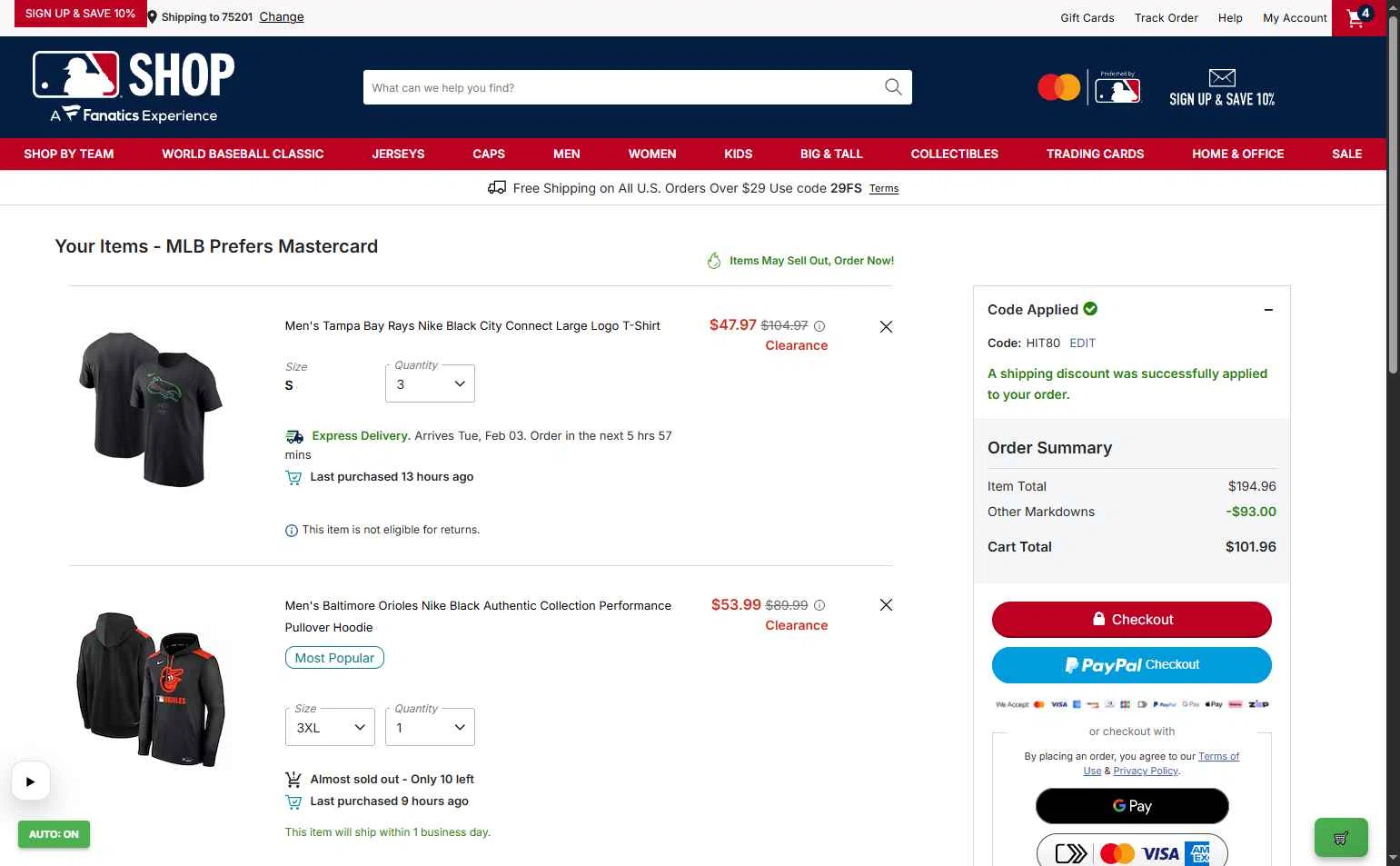
Task: Open the Collectibles menu
Action: coord(955,154)
